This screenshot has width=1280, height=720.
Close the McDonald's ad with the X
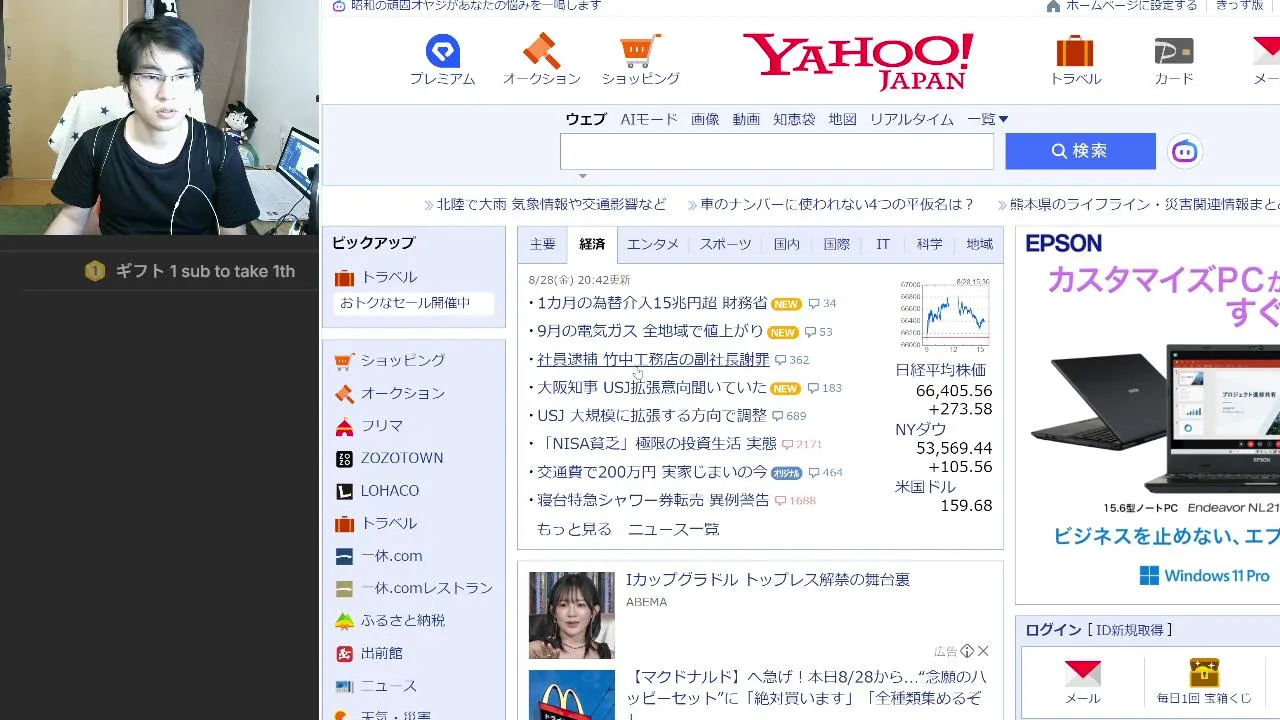[983, 651]
